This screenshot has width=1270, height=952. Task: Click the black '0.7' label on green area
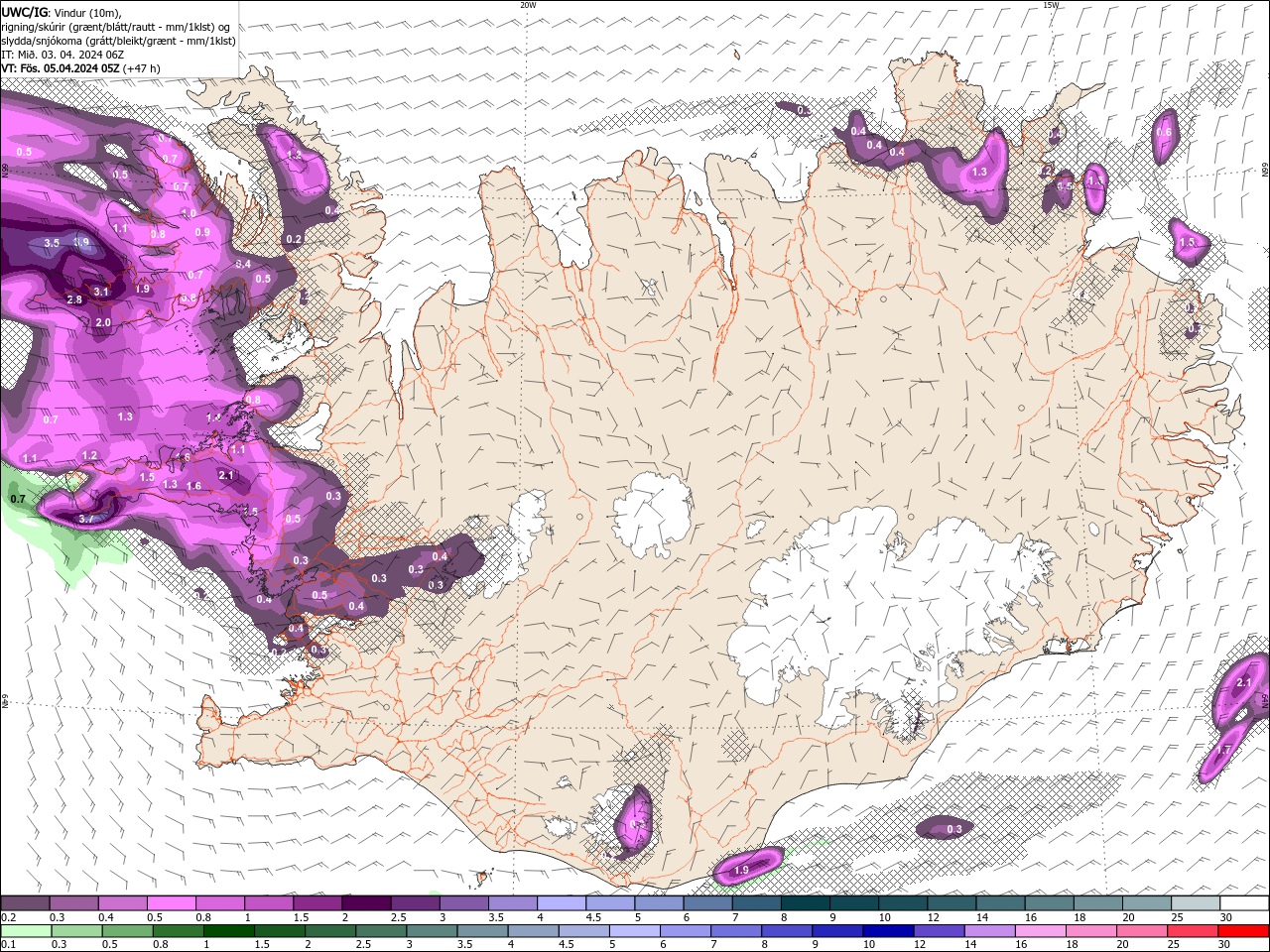click(x=18, y=499)
